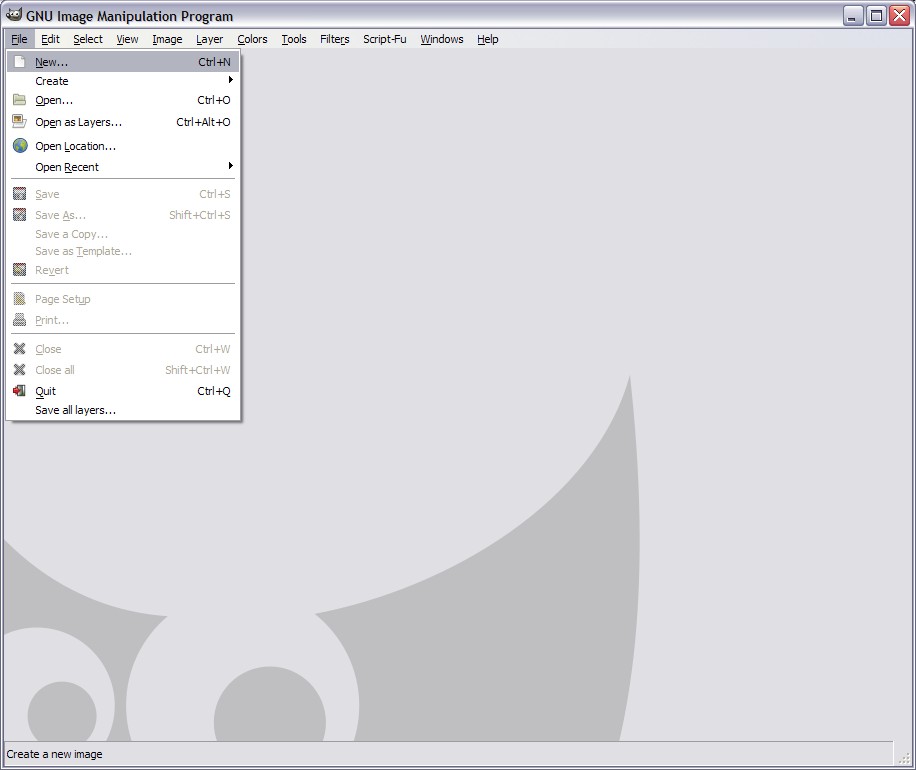Click the globe icon for Open Location
The height and width of the screenshot is (770, 916).
tap(19, 146)
